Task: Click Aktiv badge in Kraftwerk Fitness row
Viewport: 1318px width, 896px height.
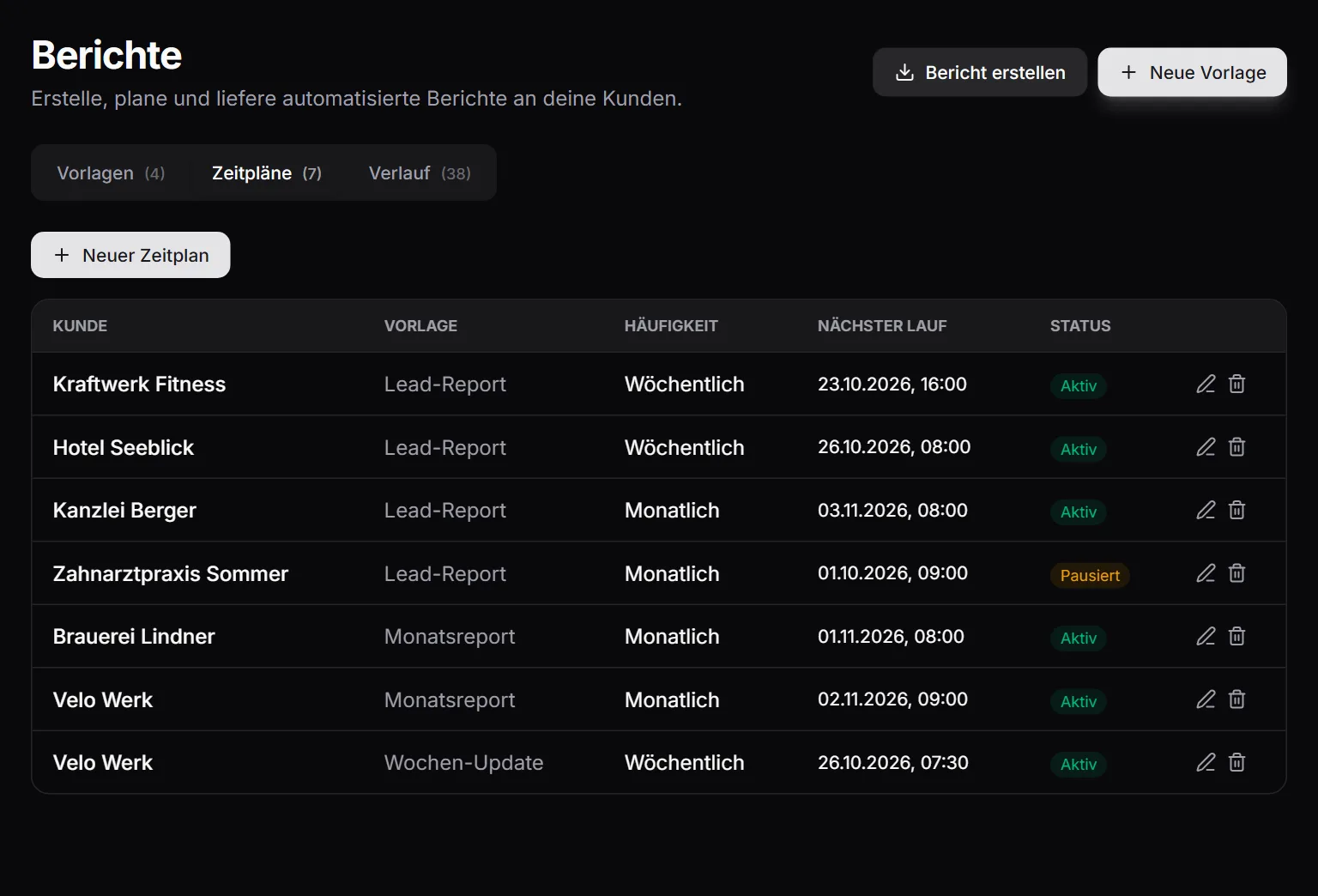Action: (1079, 386)
